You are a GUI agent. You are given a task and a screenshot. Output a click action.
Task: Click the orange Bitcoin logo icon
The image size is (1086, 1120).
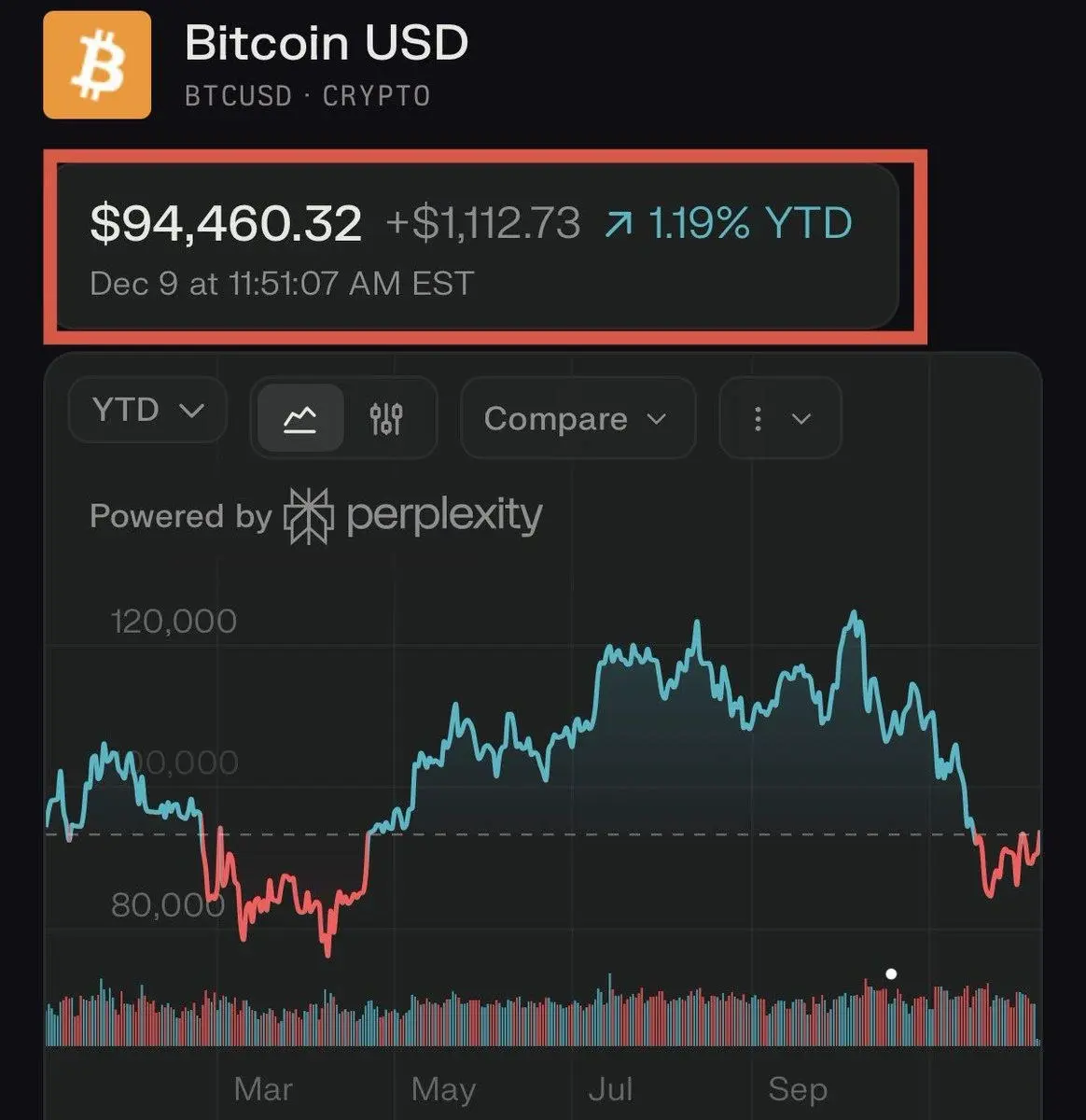97,64
